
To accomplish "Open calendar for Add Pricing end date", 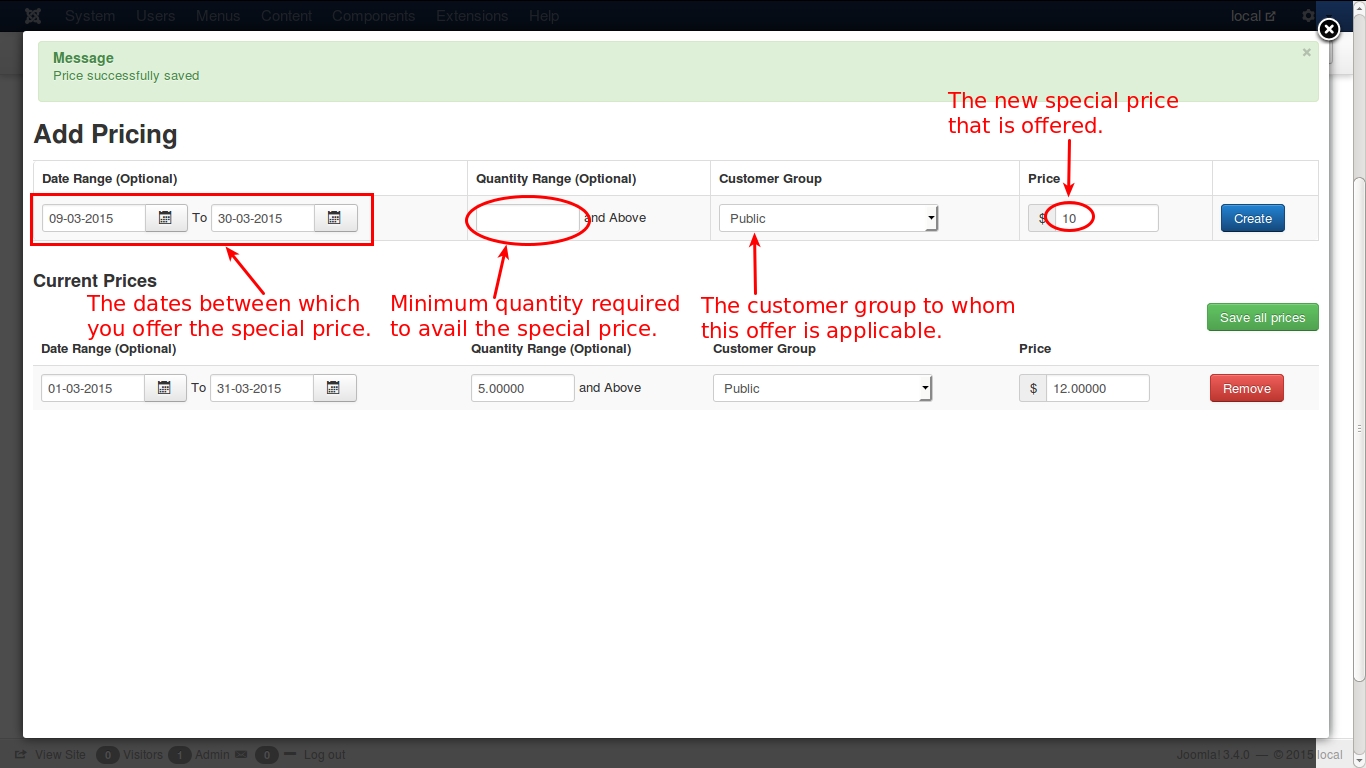I will pyautogui.click(x=335, y=218).
